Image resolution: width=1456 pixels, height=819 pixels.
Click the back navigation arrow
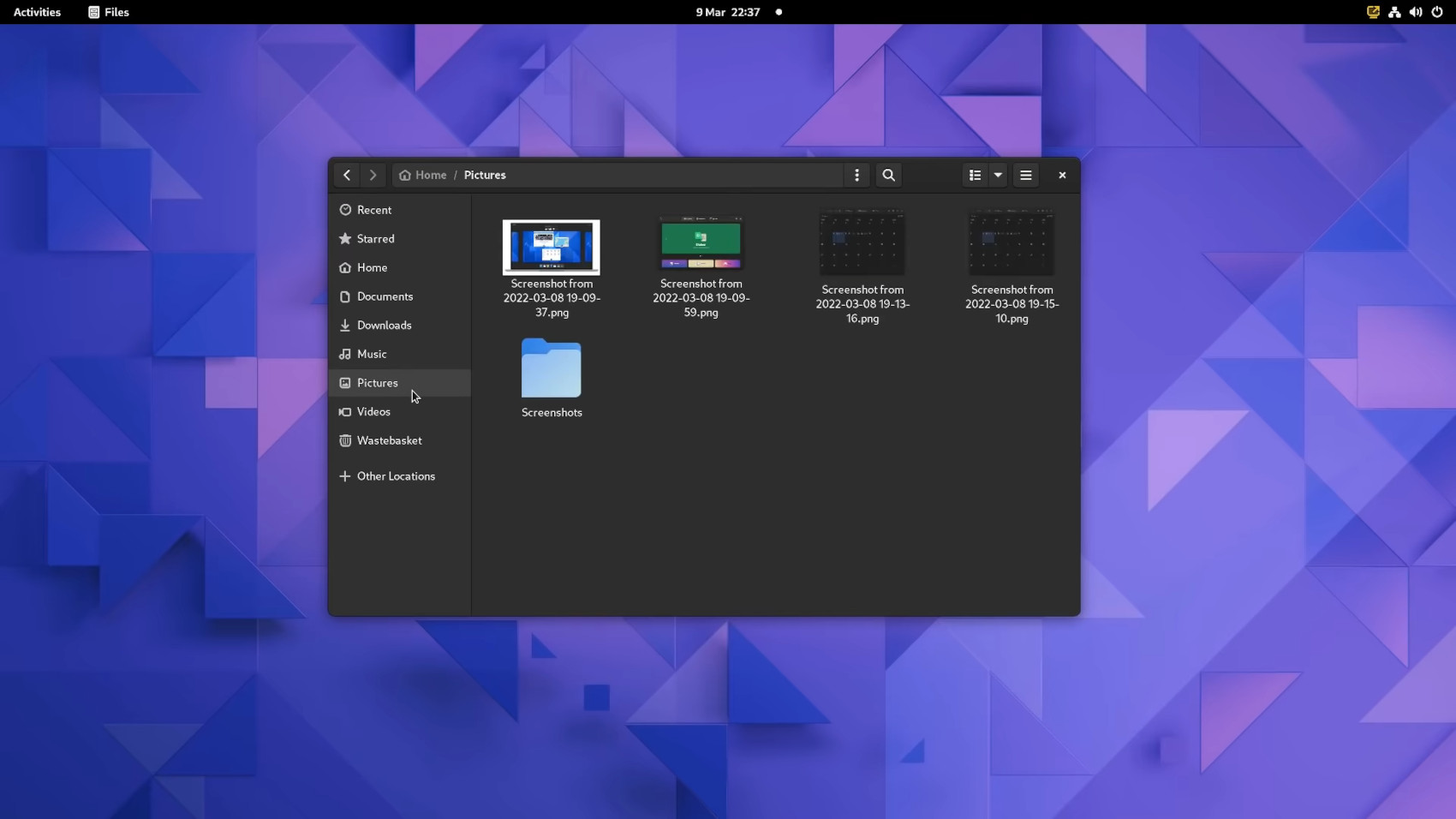pyautogui.click(x=347, y=175)
